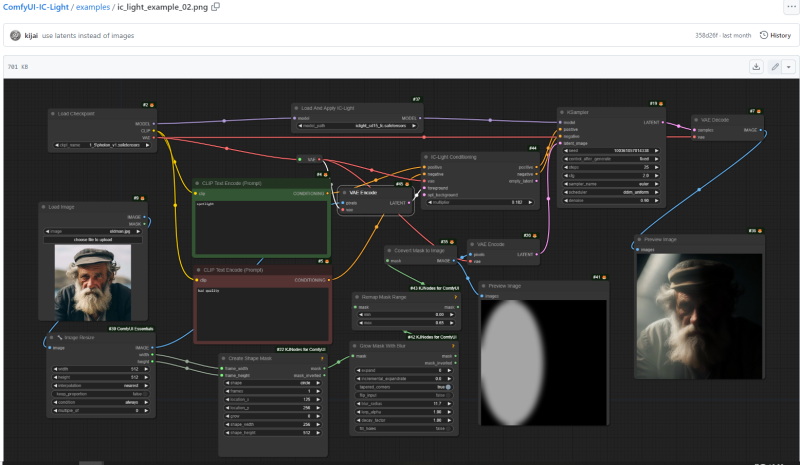The image size is (800, 465).
Task: Open sampler_name selector in KSampler
Action: [611, 184]
